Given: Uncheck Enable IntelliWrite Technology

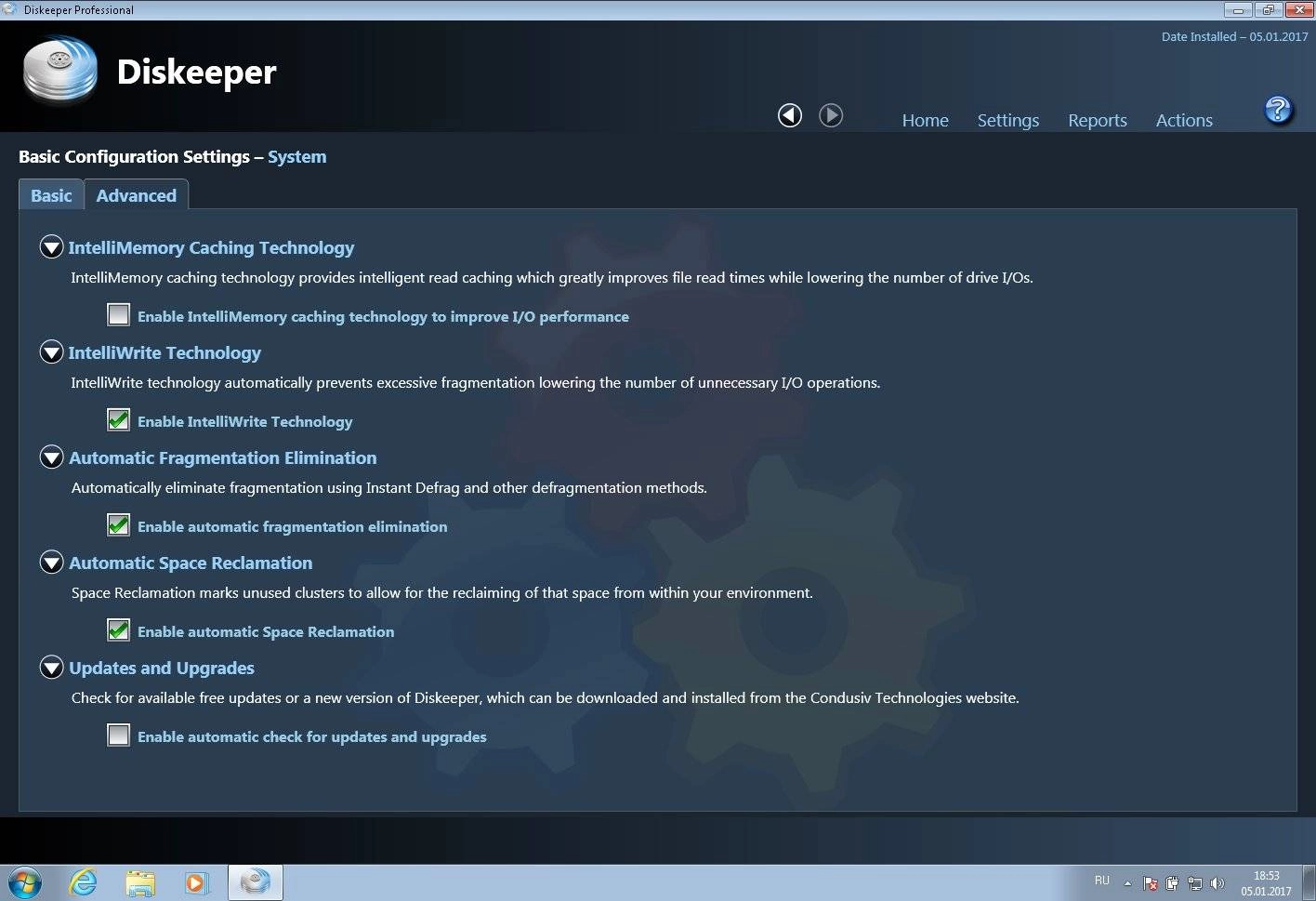Looking at the screenshot, I should pyautogui.click(x=118, y=419).
